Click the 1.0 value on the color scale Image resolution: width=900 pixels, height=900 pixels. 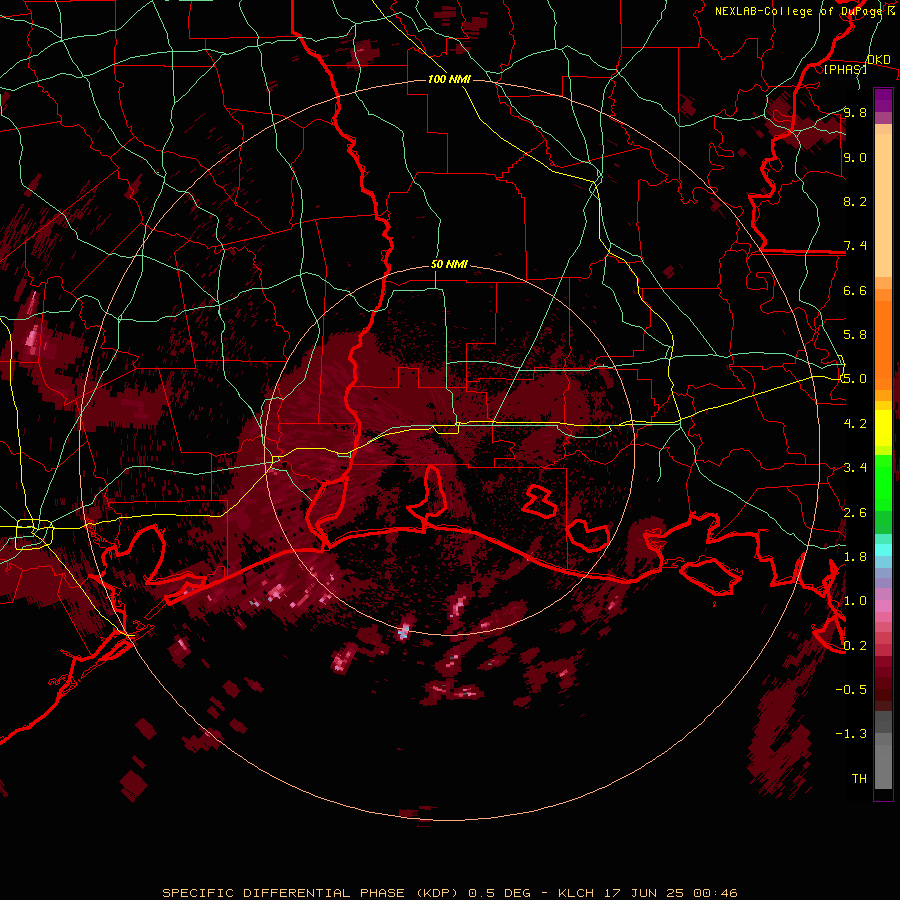pyautogui.click(x=855, y=601)
